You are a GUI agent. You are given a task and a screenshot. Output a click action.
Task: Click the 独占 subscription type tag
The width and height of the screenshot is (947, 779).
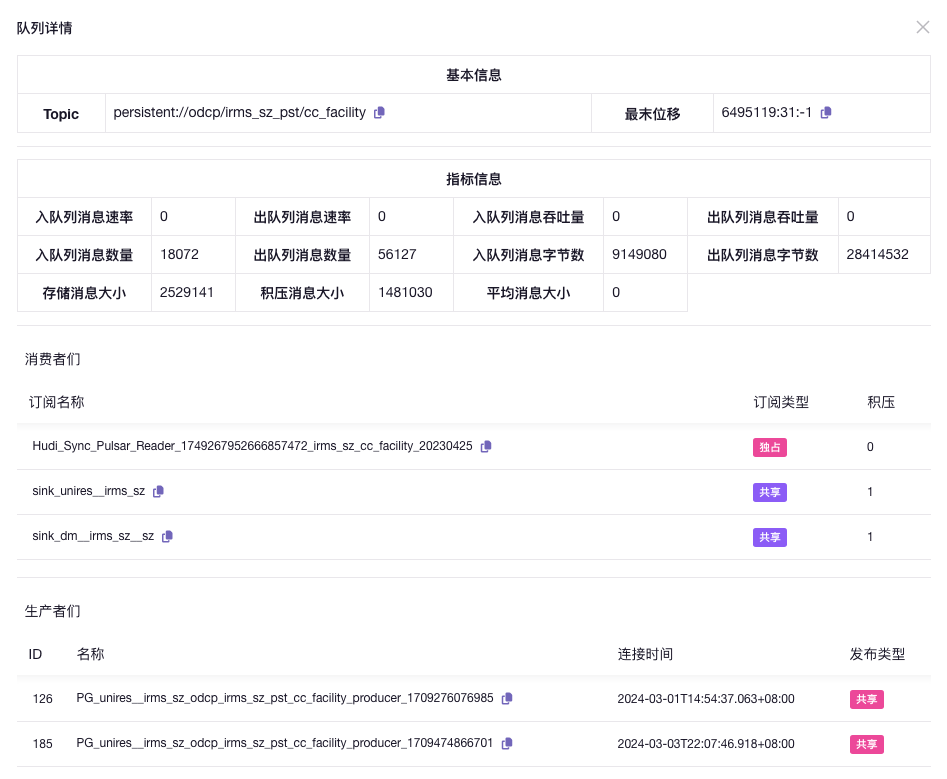(769, 447)
